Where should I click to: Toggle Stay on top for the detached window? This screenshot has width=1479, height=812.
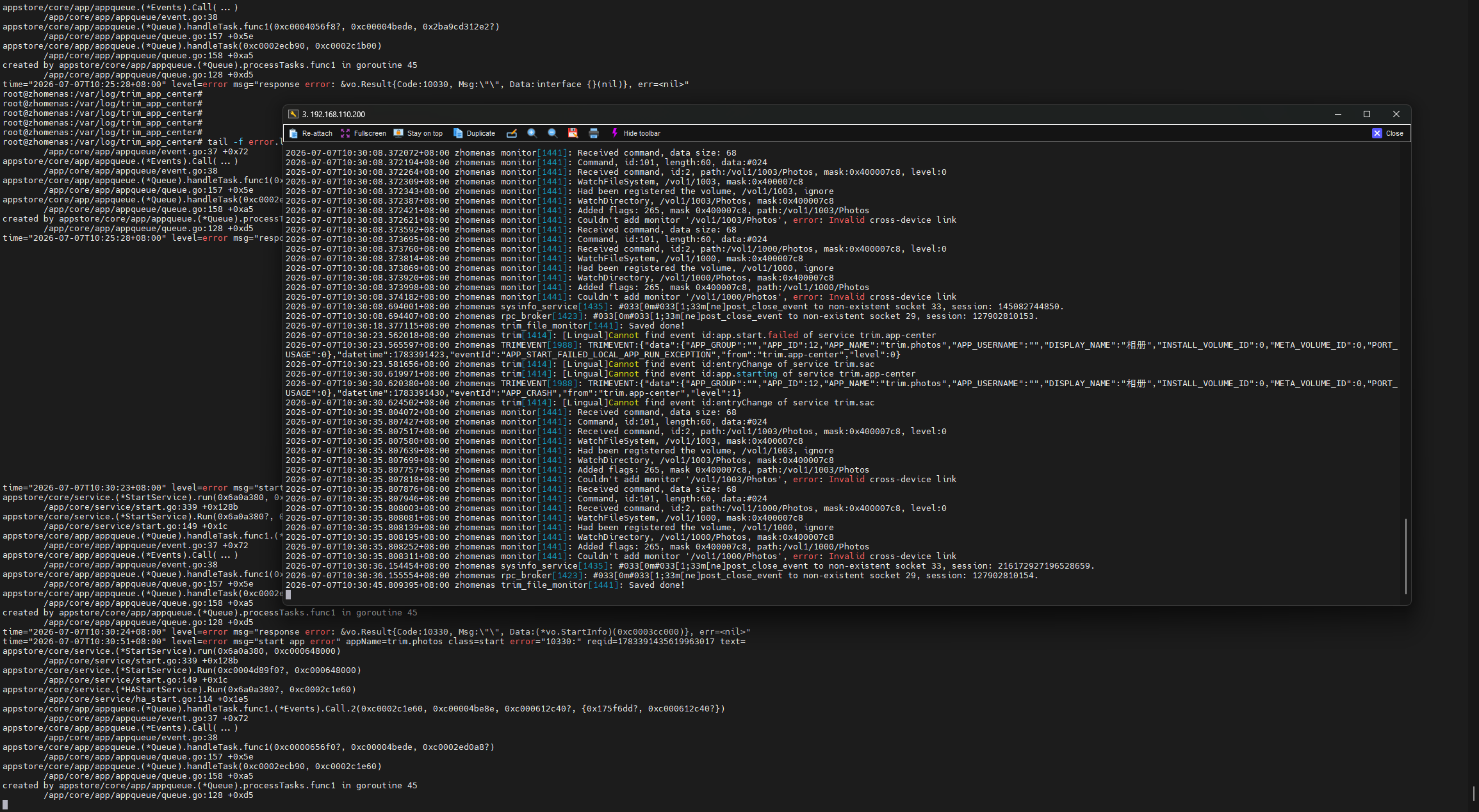418,133
